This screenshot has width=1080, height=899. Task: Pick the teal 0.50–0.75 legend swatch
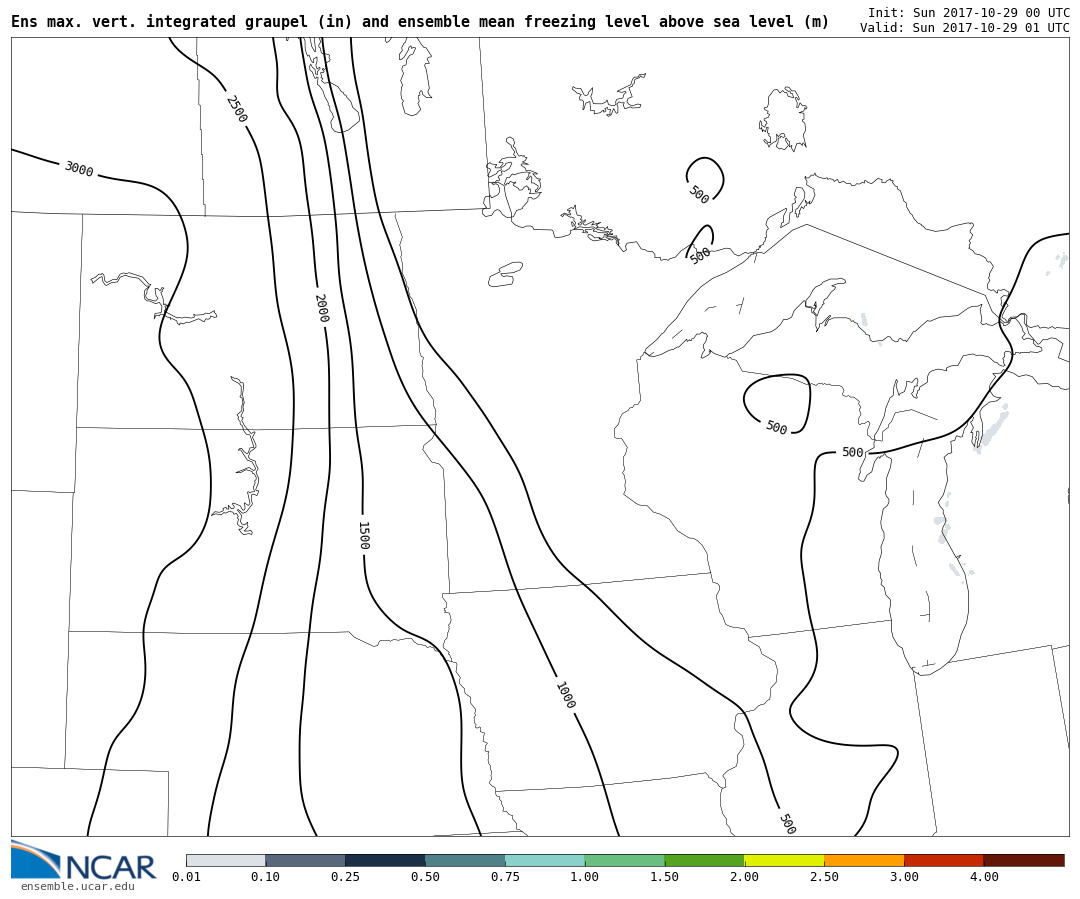coord(466,860)
